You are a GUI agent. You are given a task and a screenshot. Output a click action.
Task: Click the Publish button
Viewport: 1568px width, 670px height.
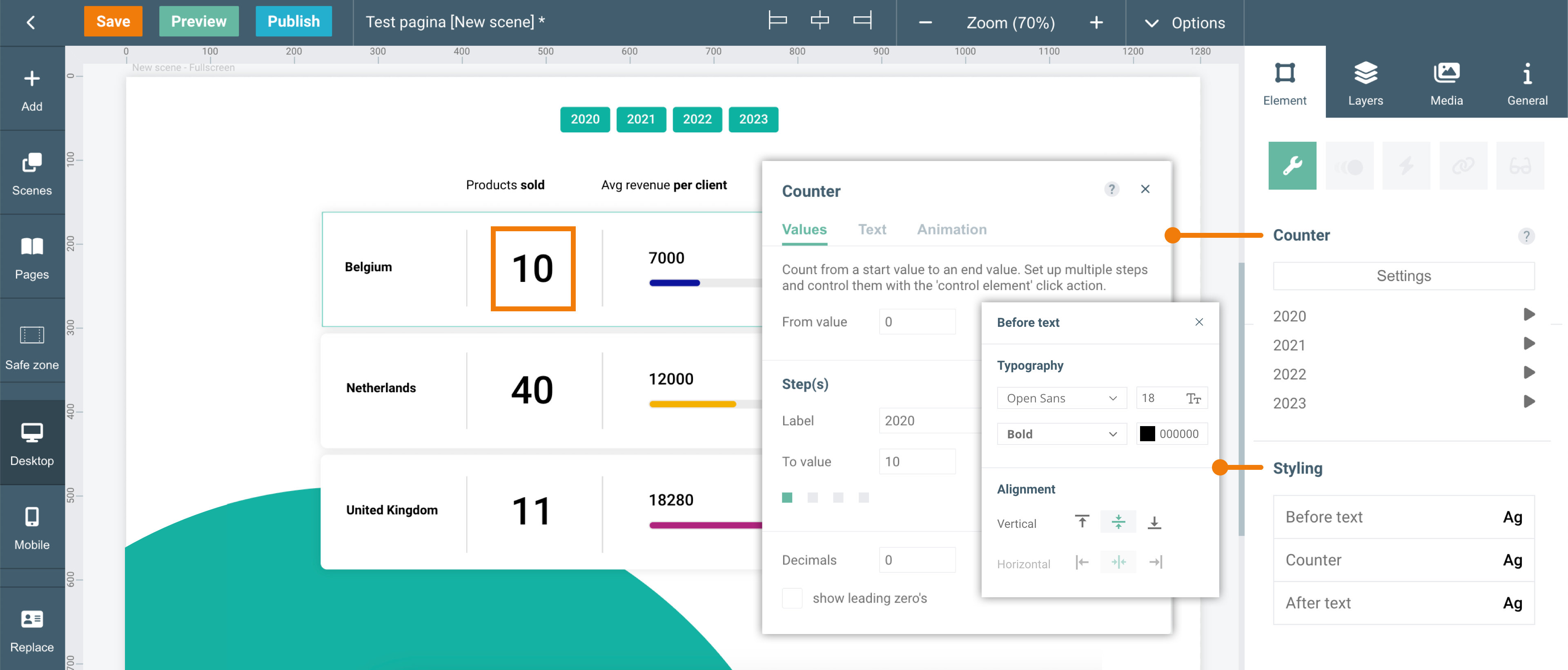point(294,21)
